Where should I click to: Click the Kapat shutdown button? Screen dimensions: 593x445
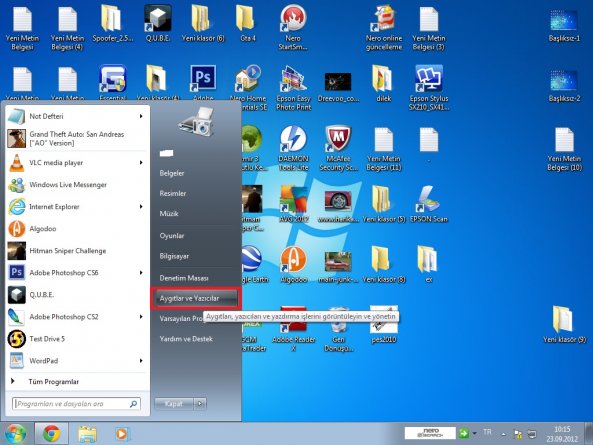pos(174,404)
